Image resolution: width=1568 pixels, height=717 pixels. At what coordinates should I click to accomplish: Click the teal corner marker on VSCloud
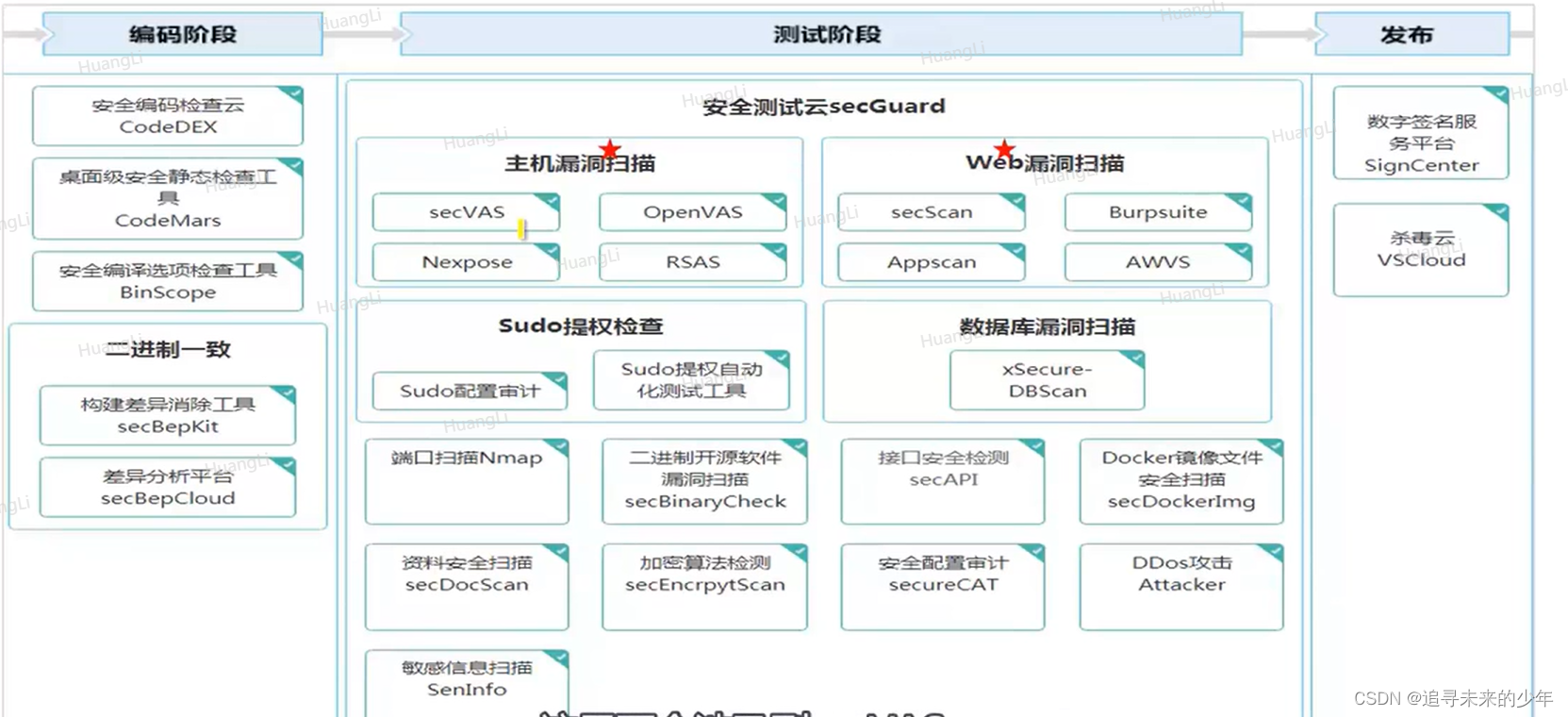(x=1499, y=209)
